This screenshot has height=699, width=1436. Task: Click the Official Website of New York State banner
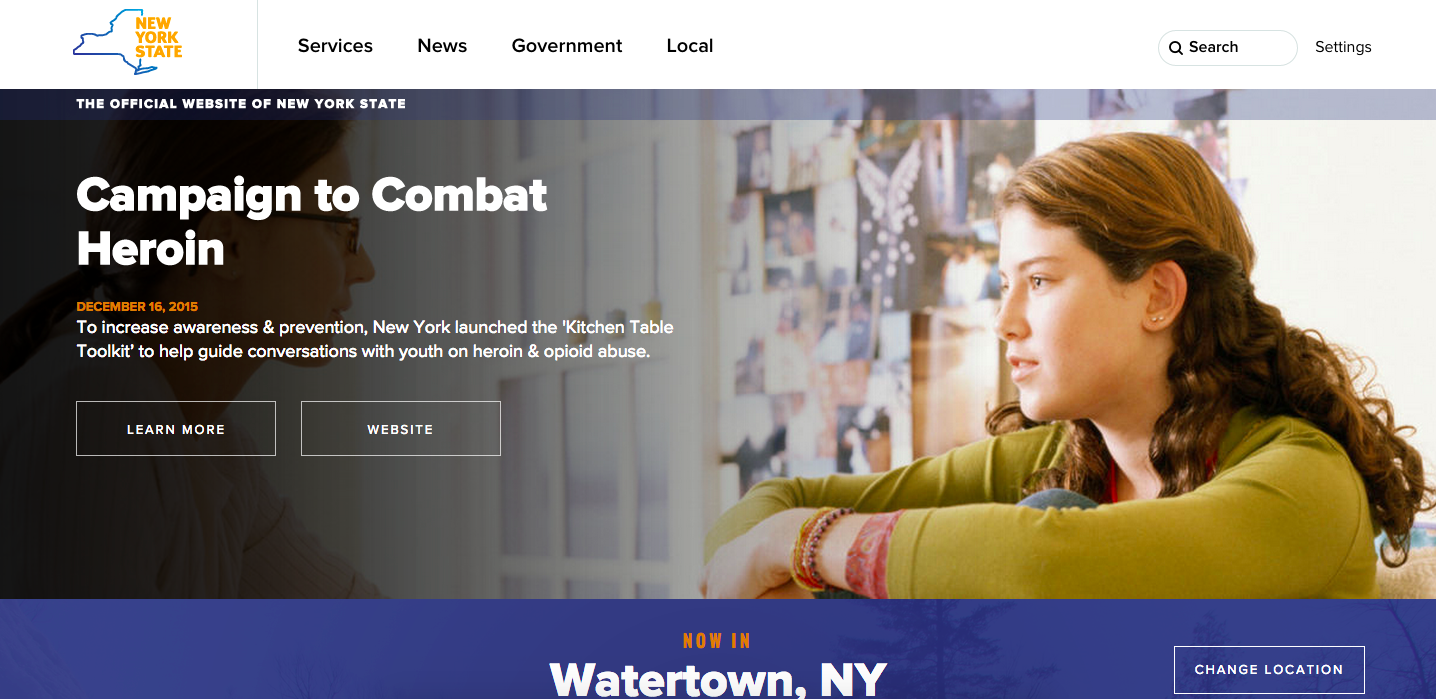(241, 104)
